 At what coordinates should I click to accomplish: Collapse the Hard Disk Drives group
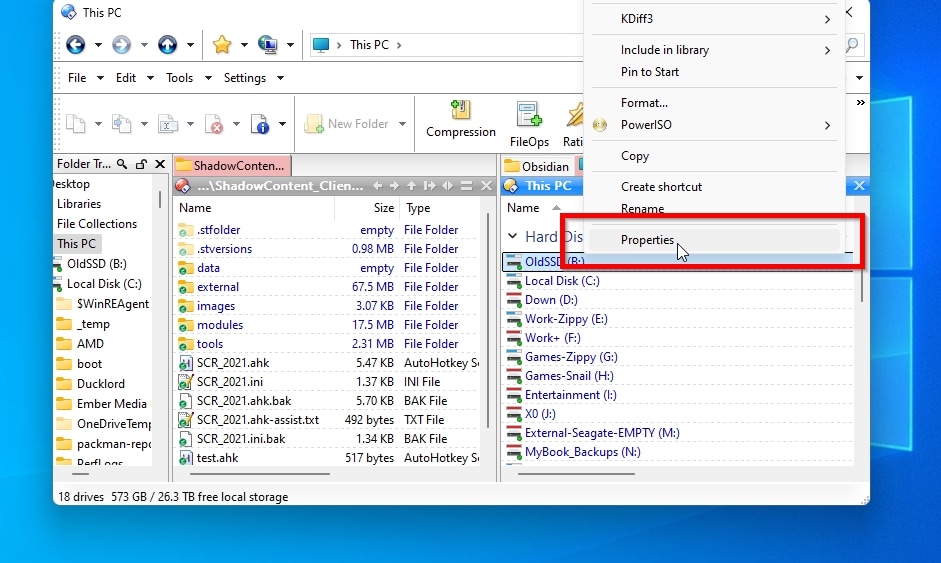pos(511,237)
